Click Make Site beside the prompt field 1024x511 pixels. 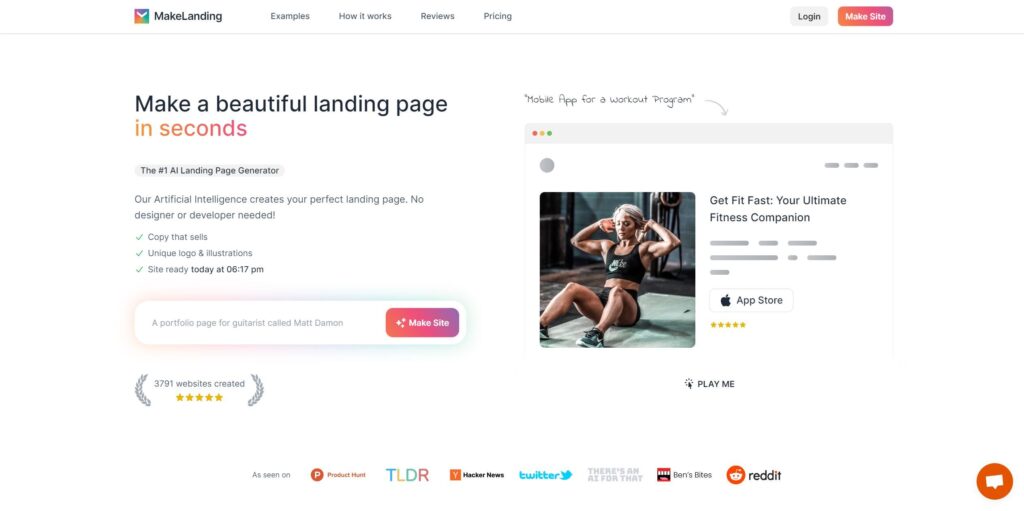[422, 323]
